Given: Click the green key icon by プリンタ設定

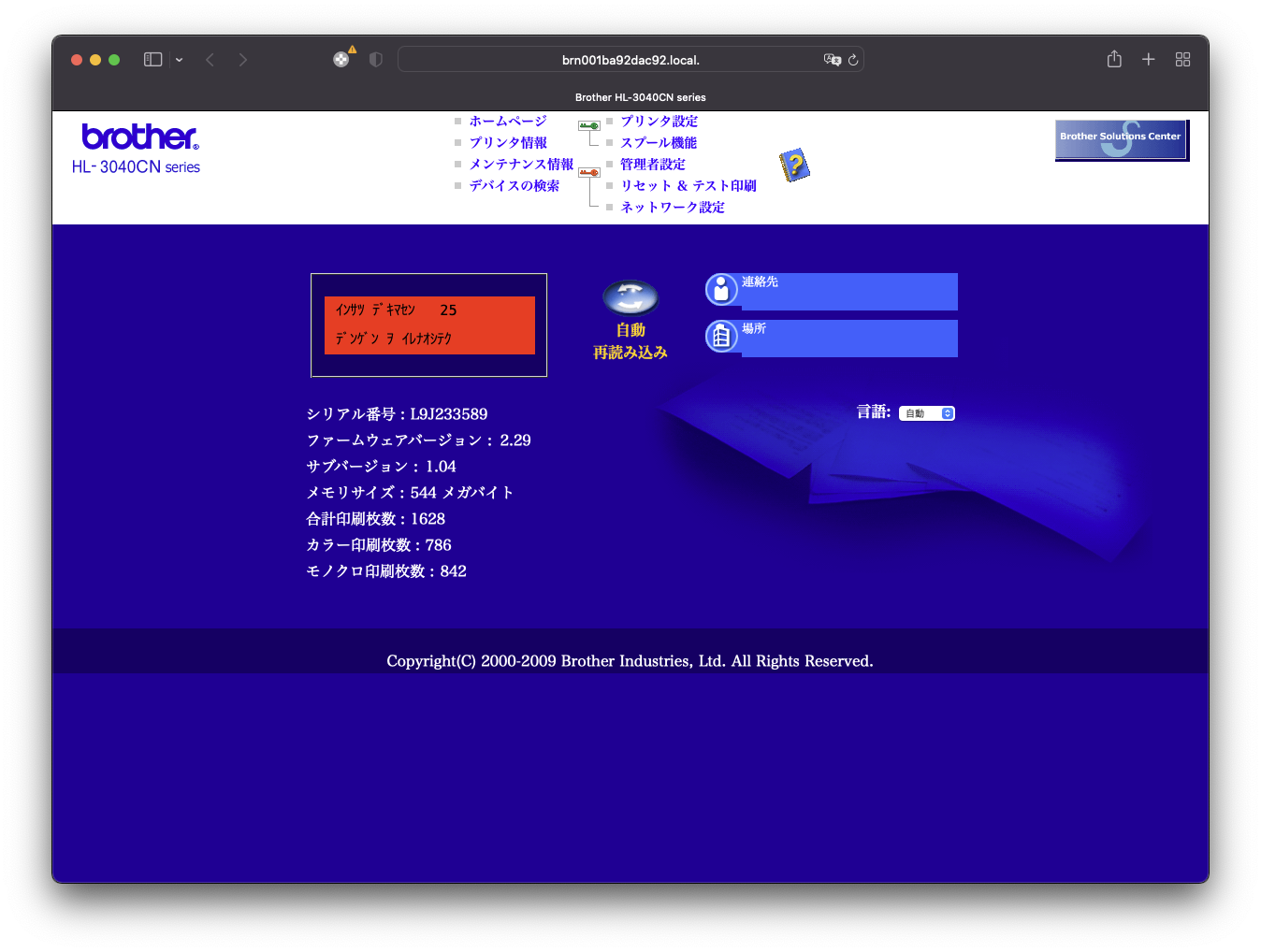Looking at the screenshot, I should [x=588, y=125].
